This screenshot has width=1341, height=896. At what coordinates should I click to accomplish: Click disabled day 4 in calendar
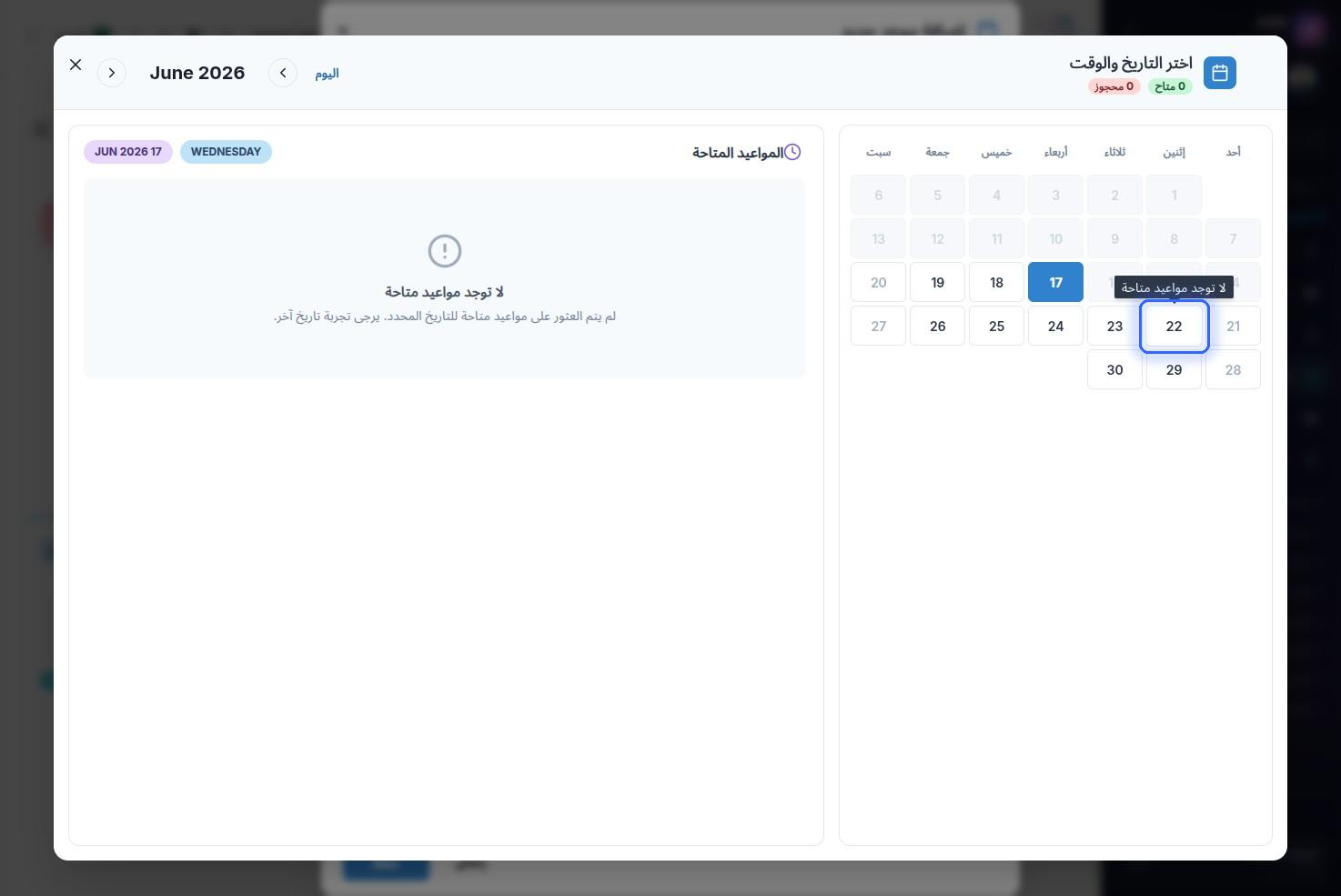click(996, 195)
